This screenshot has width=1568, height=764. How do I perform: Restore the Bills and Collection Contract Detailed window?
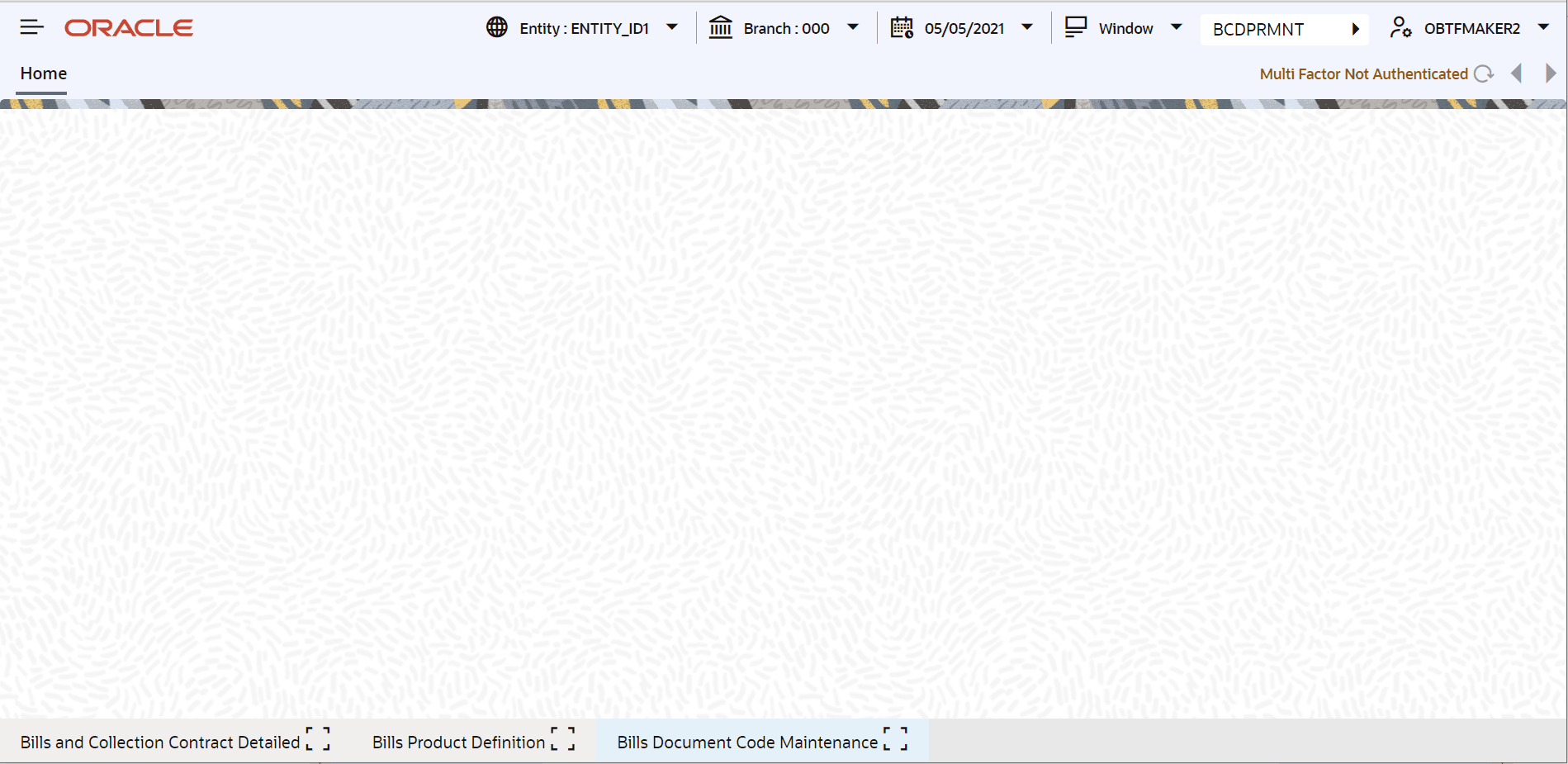[x=318, y=738]
